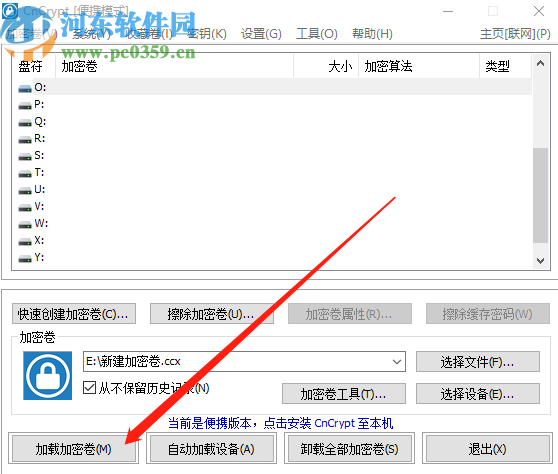Select the X: drive letter text
Viewport: 558px width, 474px height.
39,241
